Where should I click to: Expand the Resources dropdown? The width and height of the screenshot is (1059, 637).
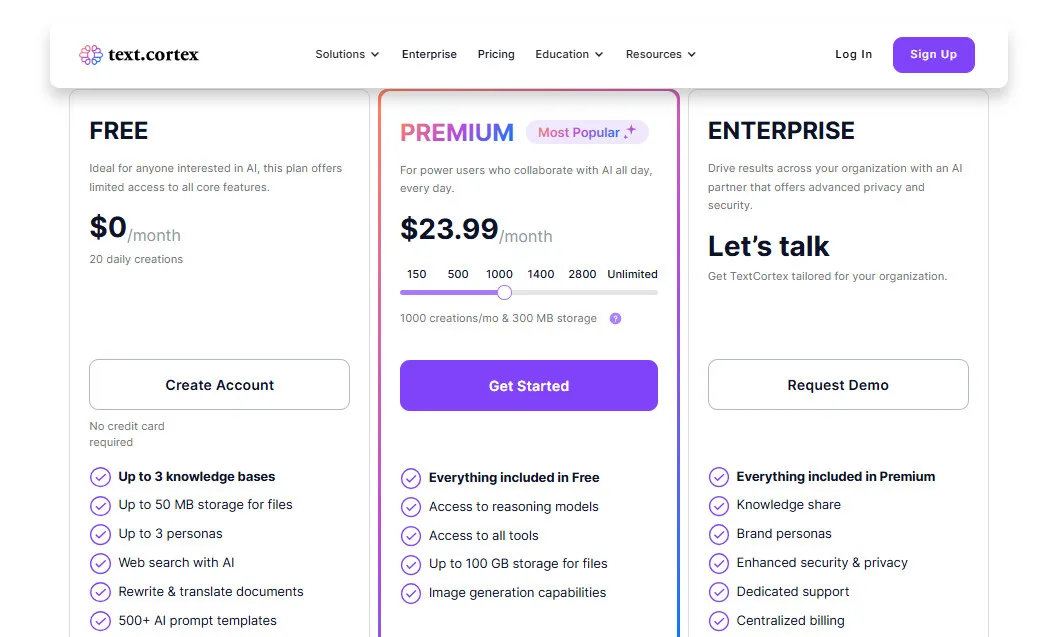(660, 55)
